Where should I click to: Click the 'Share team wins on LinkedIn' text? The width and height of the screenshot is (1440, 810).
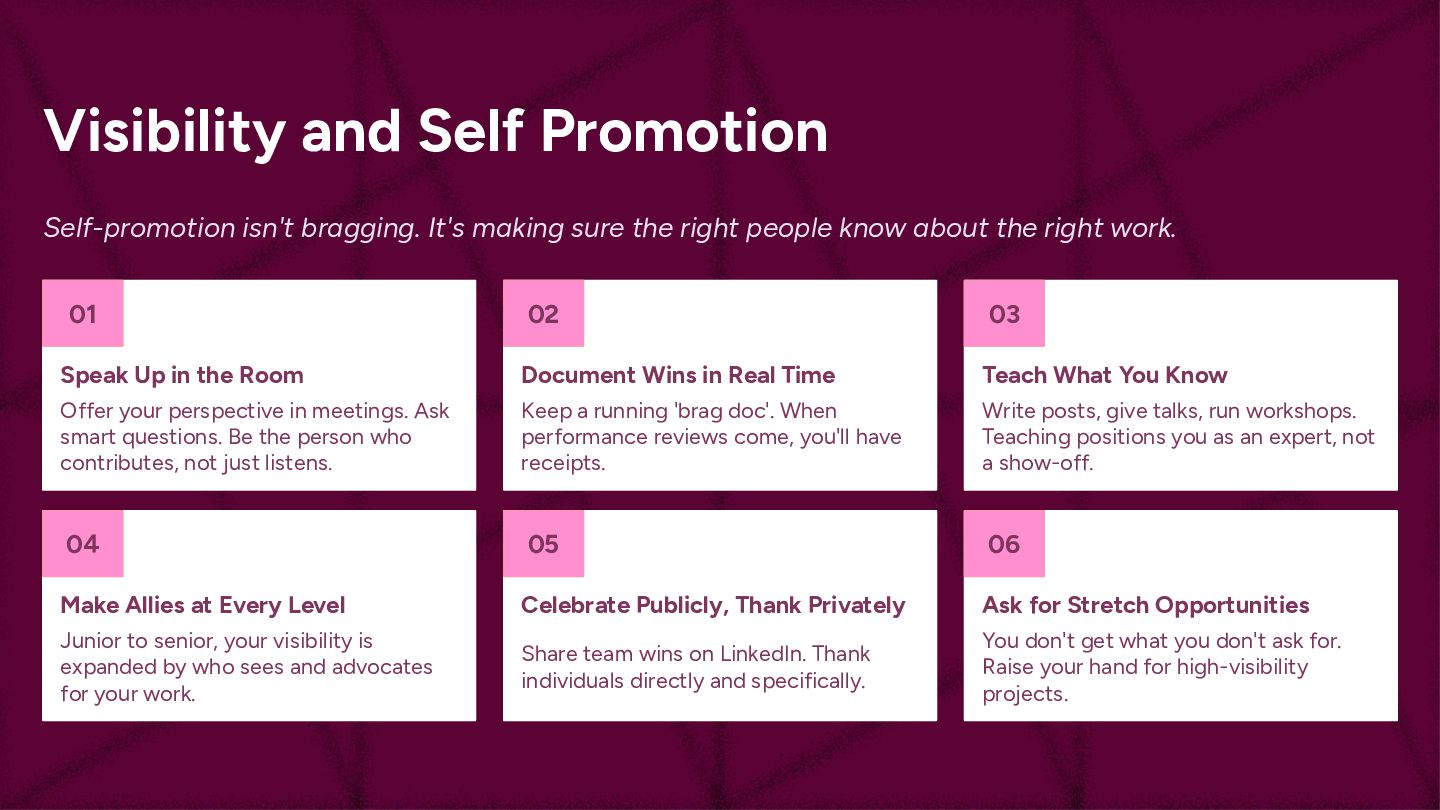pyautogui.click(x=695, y=667)
